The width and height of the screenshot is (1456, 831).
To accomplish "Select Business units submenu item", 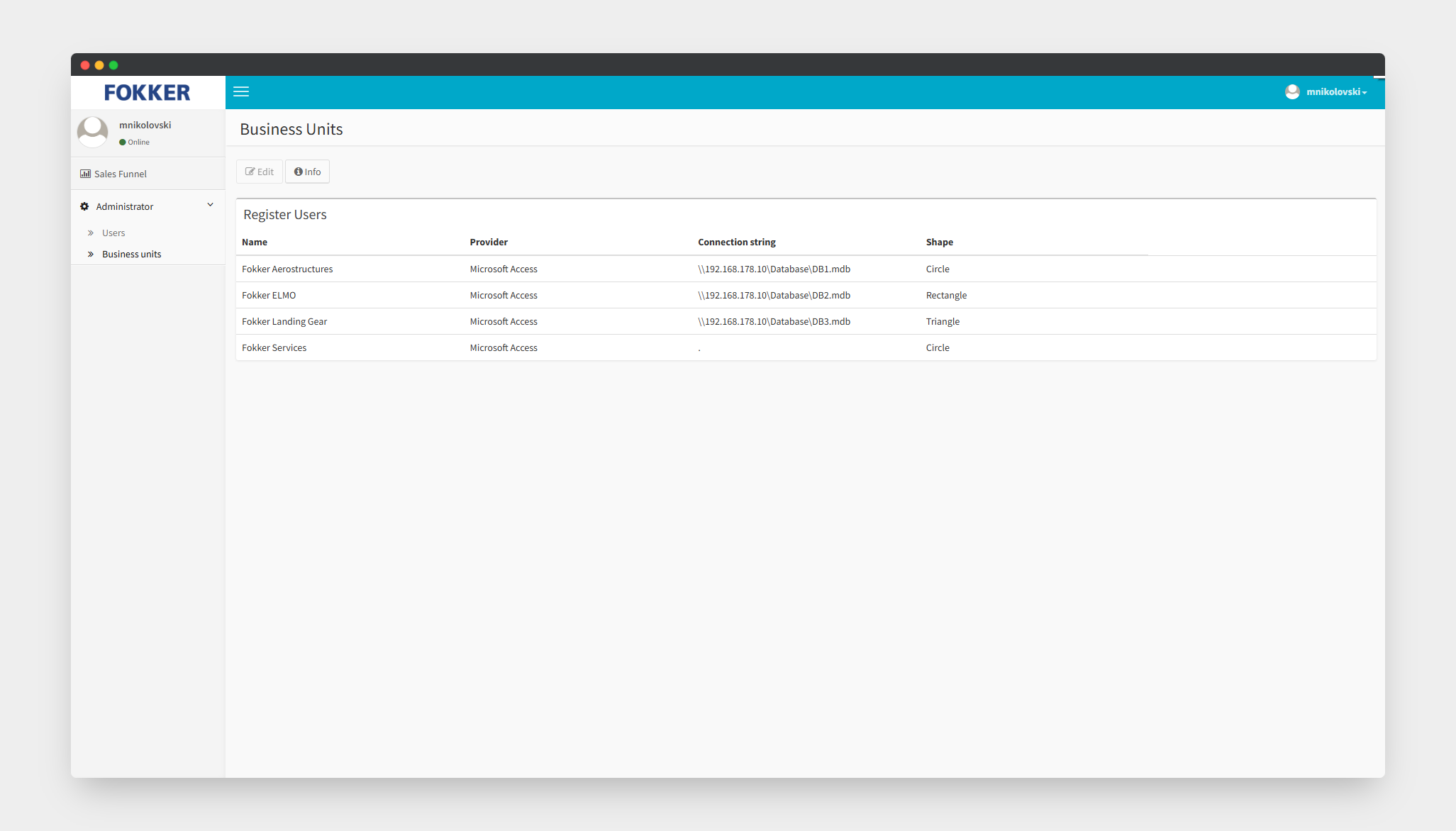I will pyautogui.click(x=131, y=254).
